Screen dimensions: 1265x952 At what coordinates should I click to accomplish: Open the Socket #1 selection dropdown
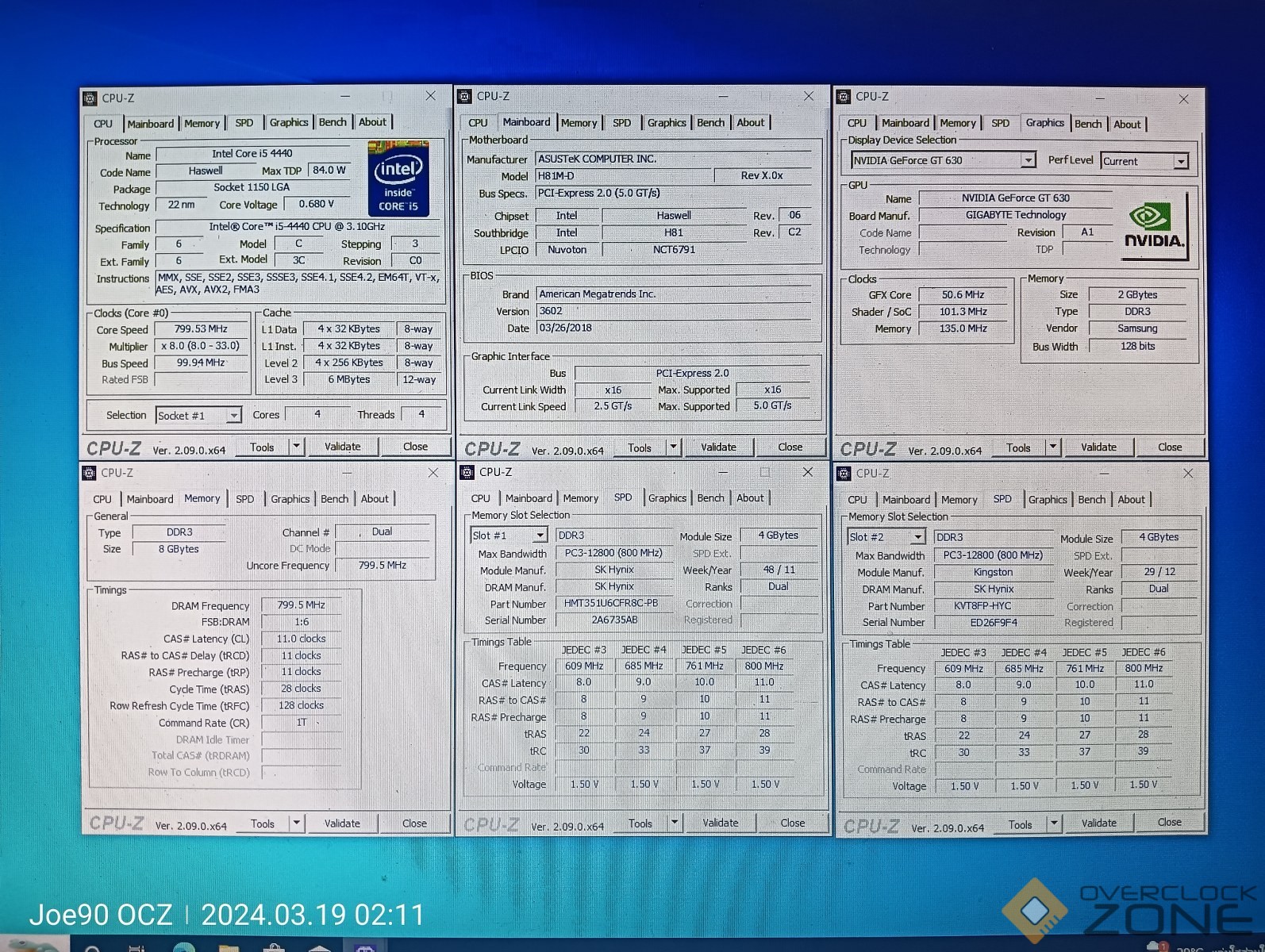(233, 416)
